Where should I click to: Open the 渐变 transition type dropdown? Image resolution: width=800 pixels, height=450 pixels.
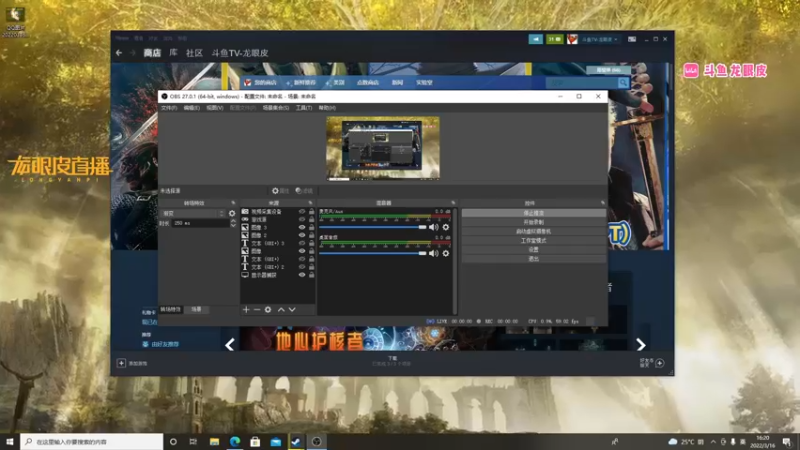pyautogui.click(x=193, y=213)
